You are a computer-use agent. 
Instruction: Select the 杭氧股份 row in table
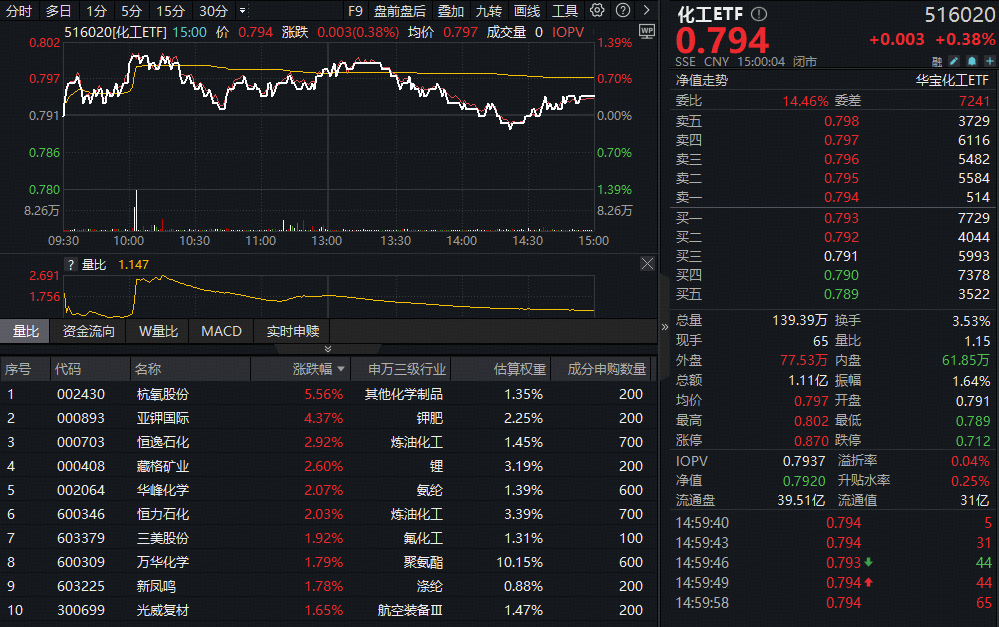162,394
